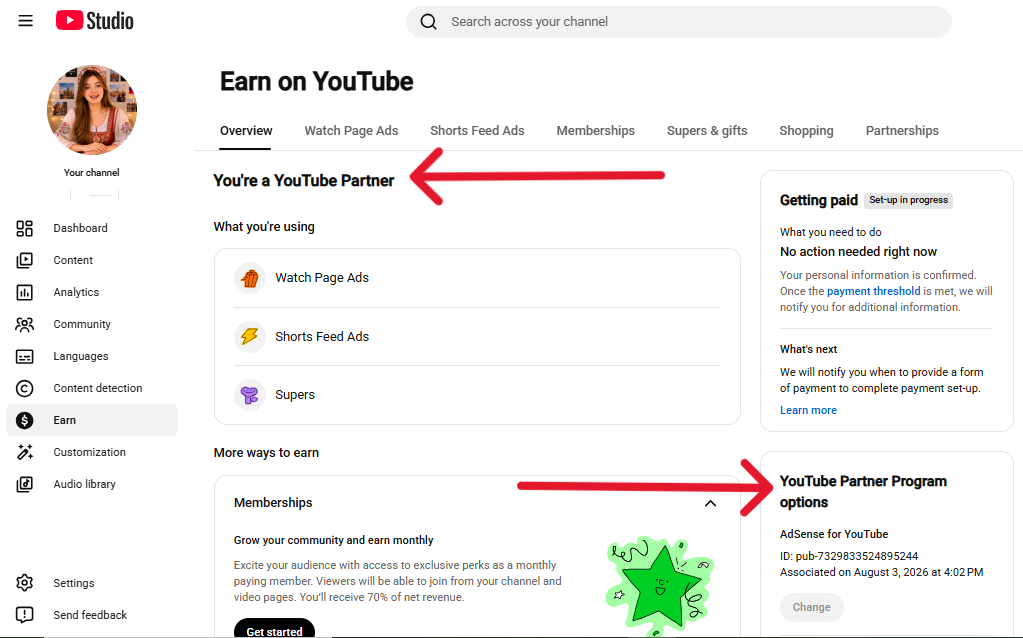Select the Community people icon
The height and width of the screenshot is (638, 1023).
click(x=25, y=324)
